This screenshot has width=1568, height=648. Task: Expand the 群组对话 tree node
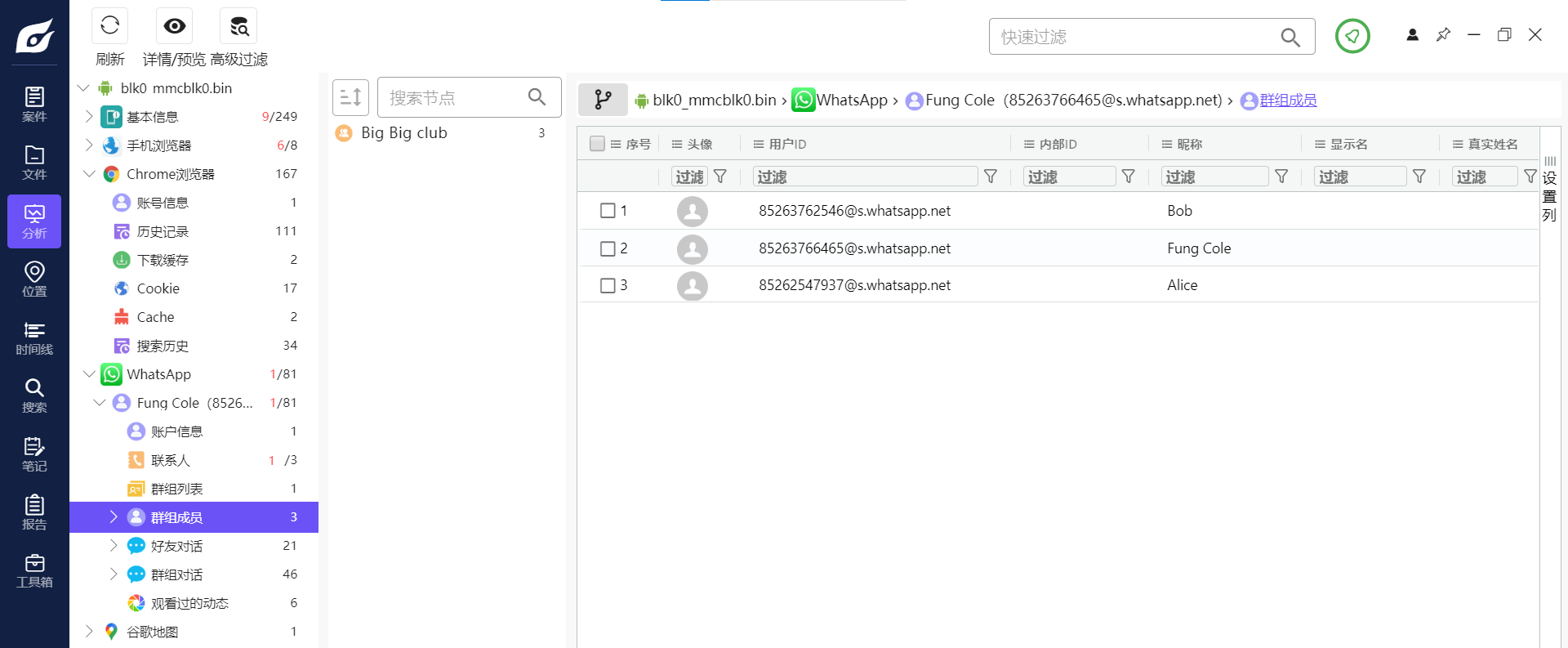point(114,574)
